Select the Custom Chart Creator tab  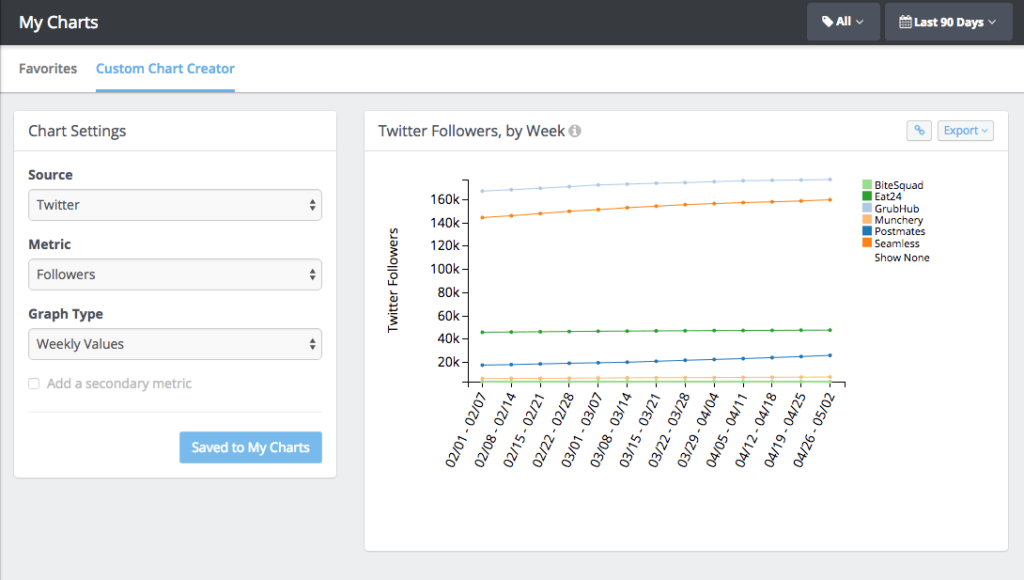[165, 69]
